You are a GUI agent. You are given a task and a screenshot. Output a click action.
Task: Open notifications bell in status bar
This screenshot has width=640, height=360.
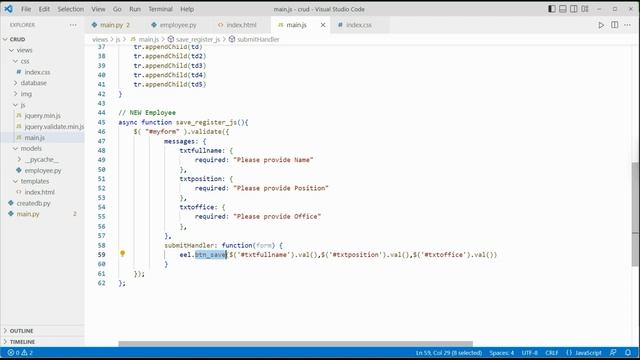(628, 353)
